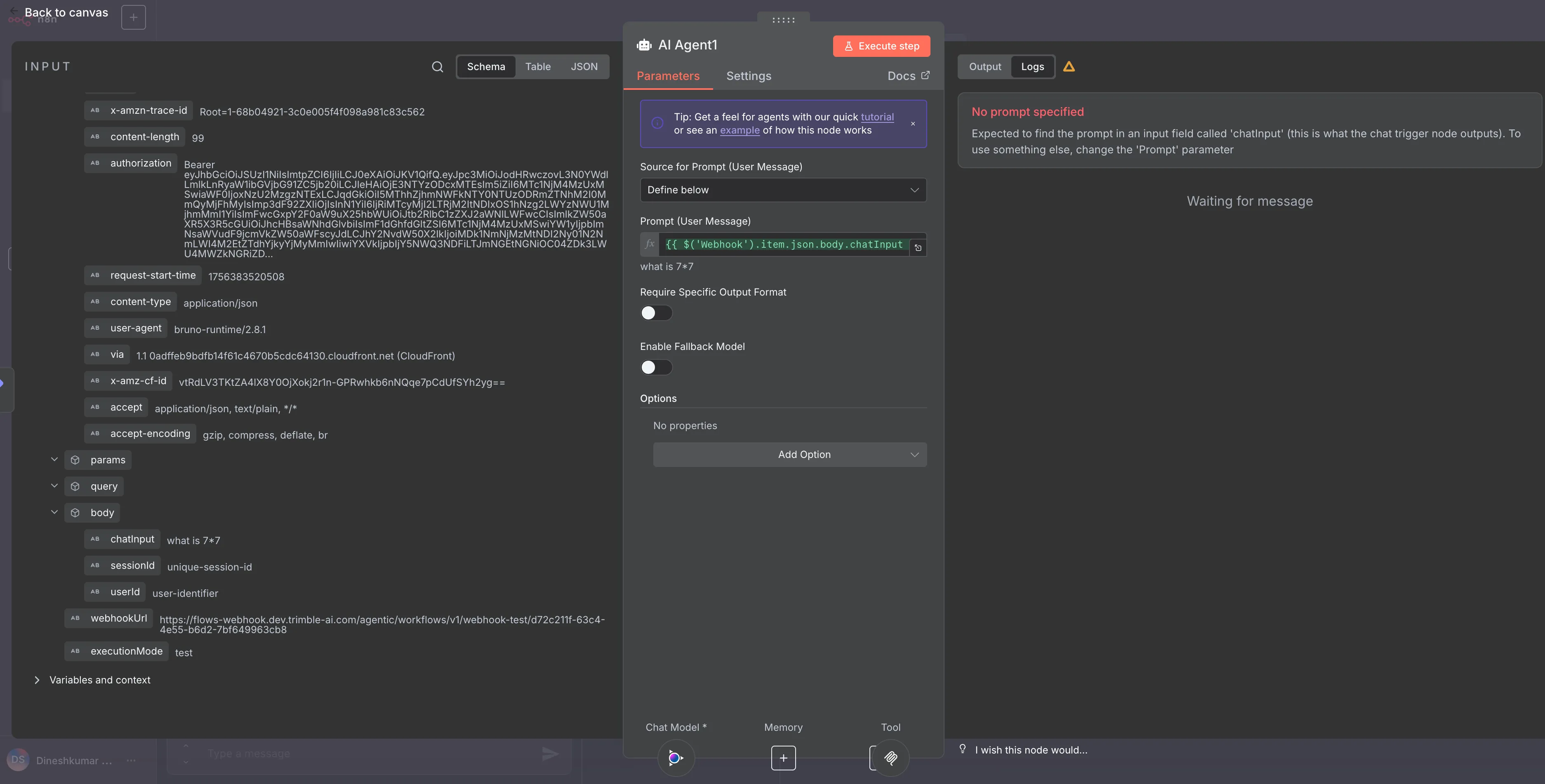Image resolution: width=1545 pixels, height=784 pixels.
Task: Click the drag handle above AI Agent1
Action: coord(783,20)
